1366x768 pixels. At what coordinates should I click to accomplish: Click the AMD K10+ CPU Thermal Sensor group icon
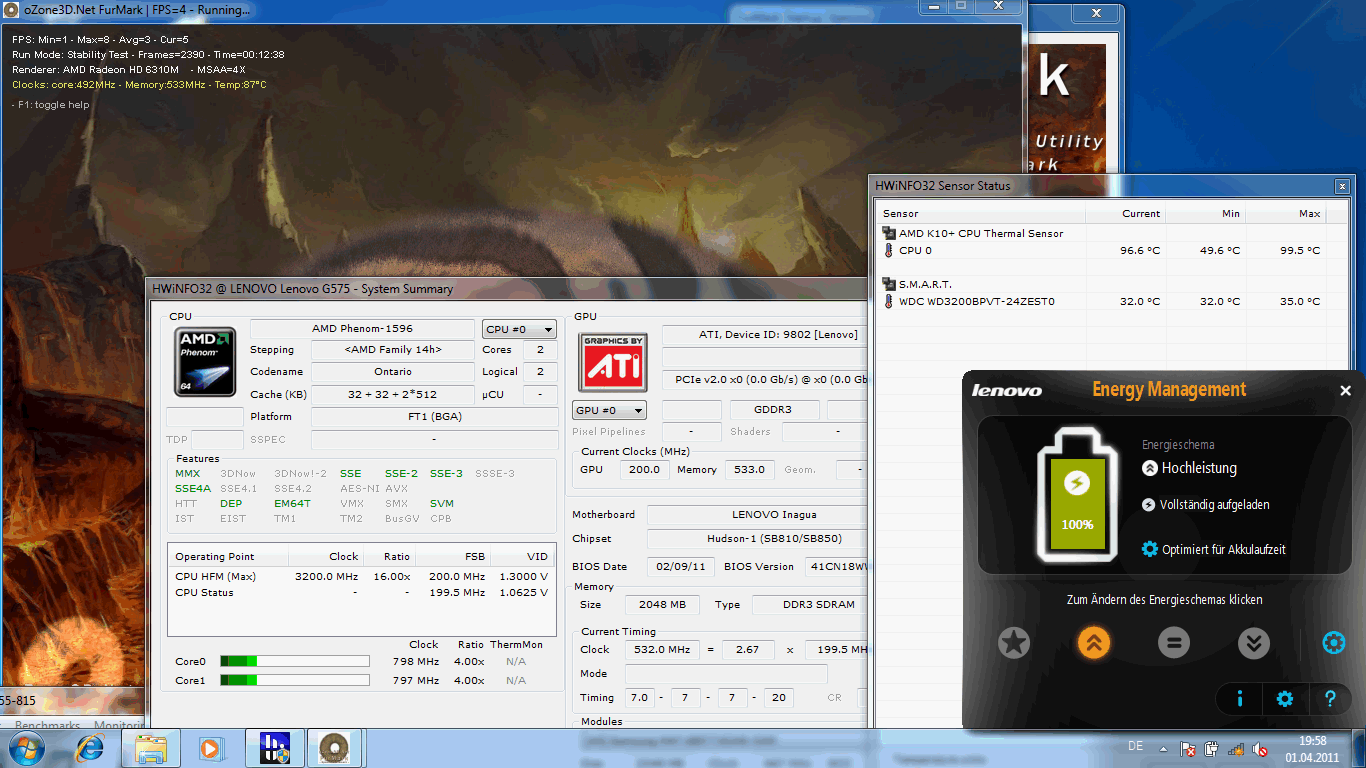[888, 233]
